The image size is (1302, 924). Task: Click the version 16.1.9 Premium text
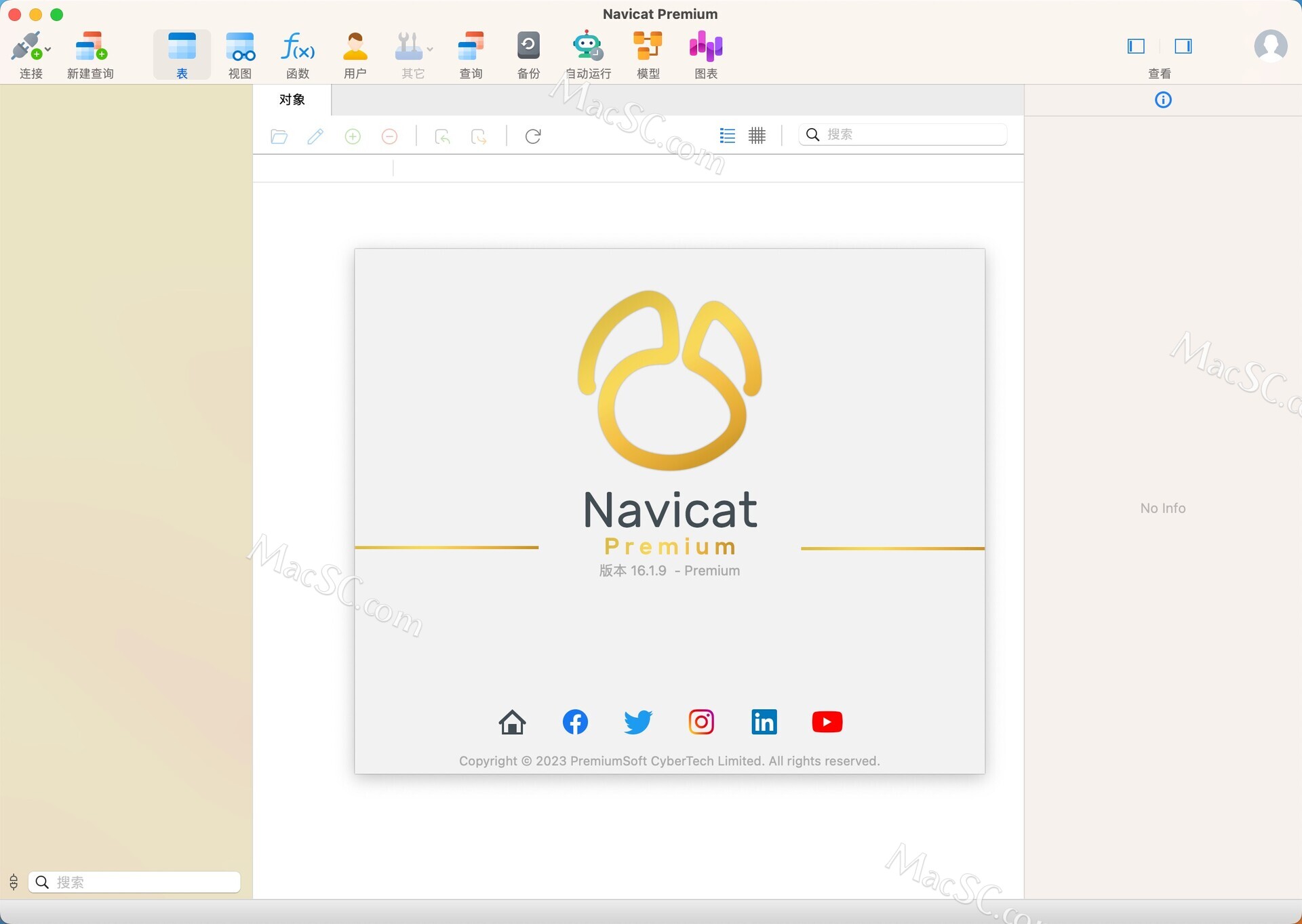pos(669,571)
